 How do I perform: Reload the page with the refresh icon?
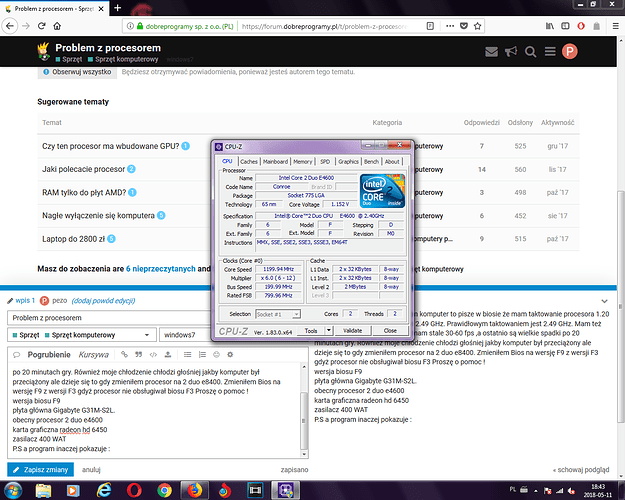point(41,26)
